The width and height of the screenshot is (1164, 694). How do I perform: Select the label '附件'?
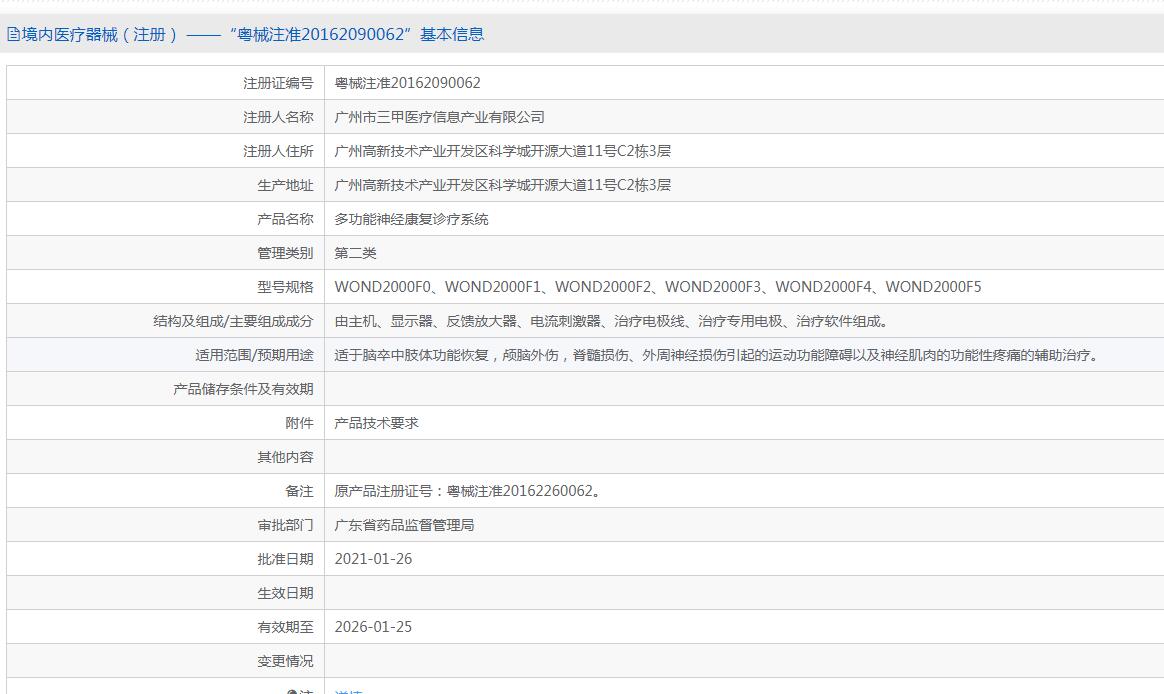click(300, 423)
